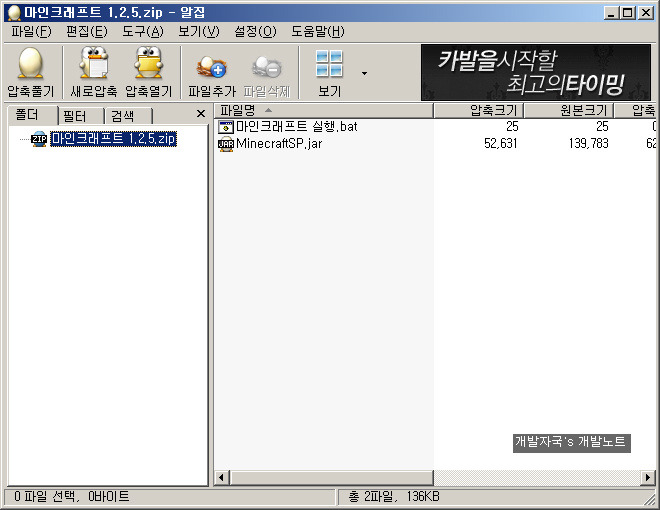The width and height of the screenshot is (660, 510).
Task: Open the dropdown arrow beside 보기
Action: 365,73
